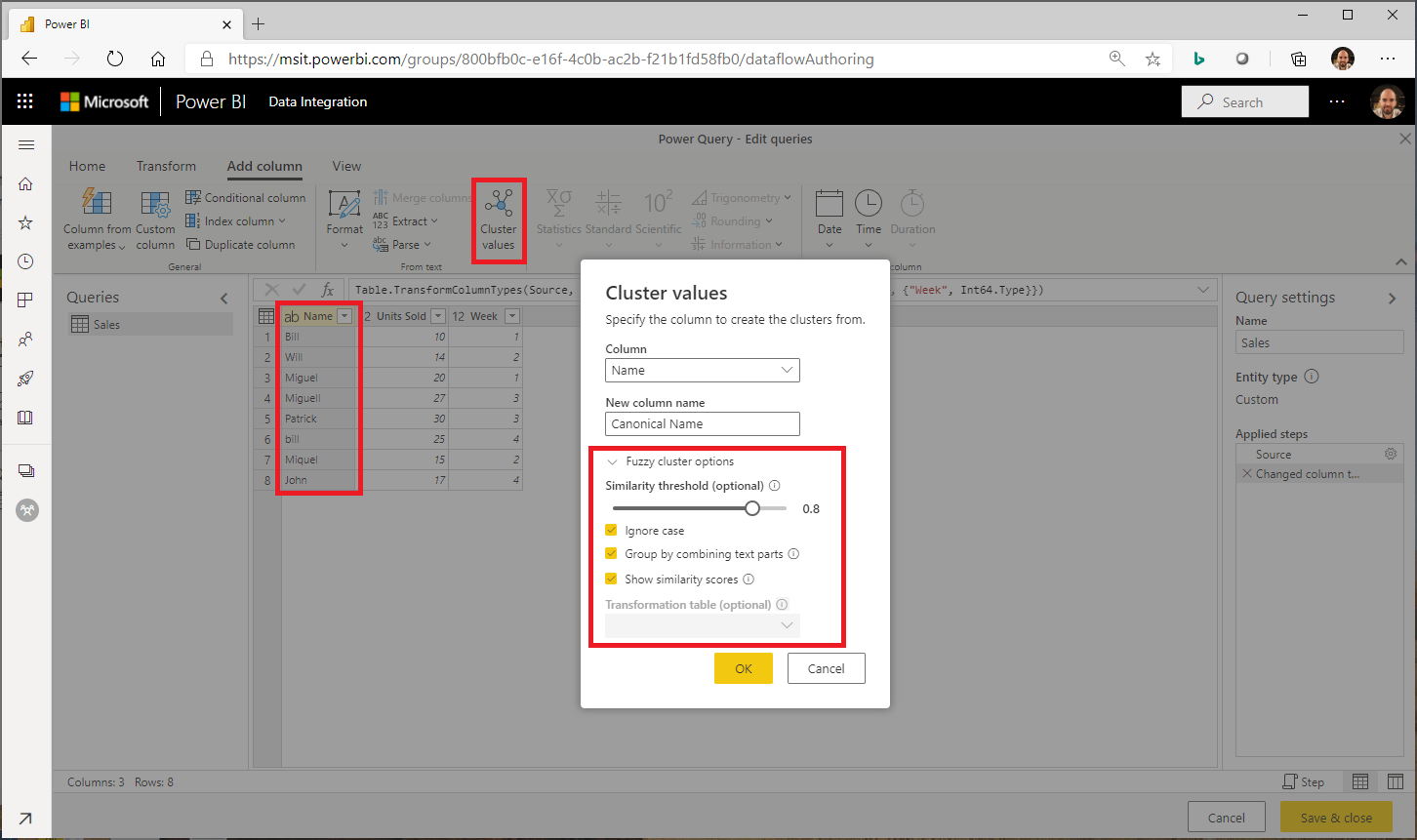Image resolution: width=1417 pixels, height=840 pixels.
Task: Select the Sales query in Queries list
Action: (150, 325)
